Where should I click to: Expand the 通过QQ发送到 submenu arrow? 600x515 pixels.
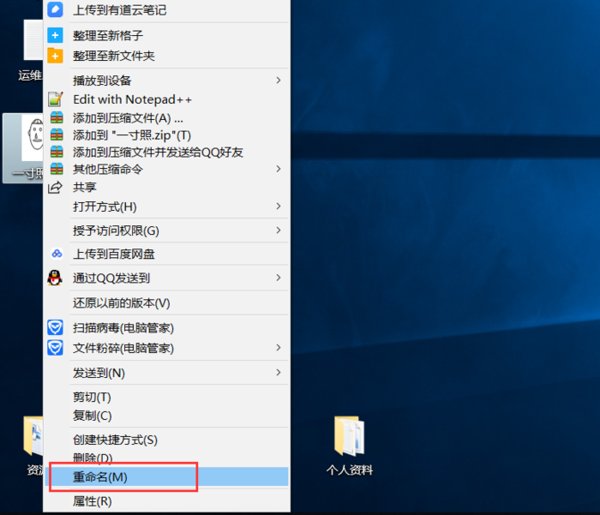tap(279, 278)
